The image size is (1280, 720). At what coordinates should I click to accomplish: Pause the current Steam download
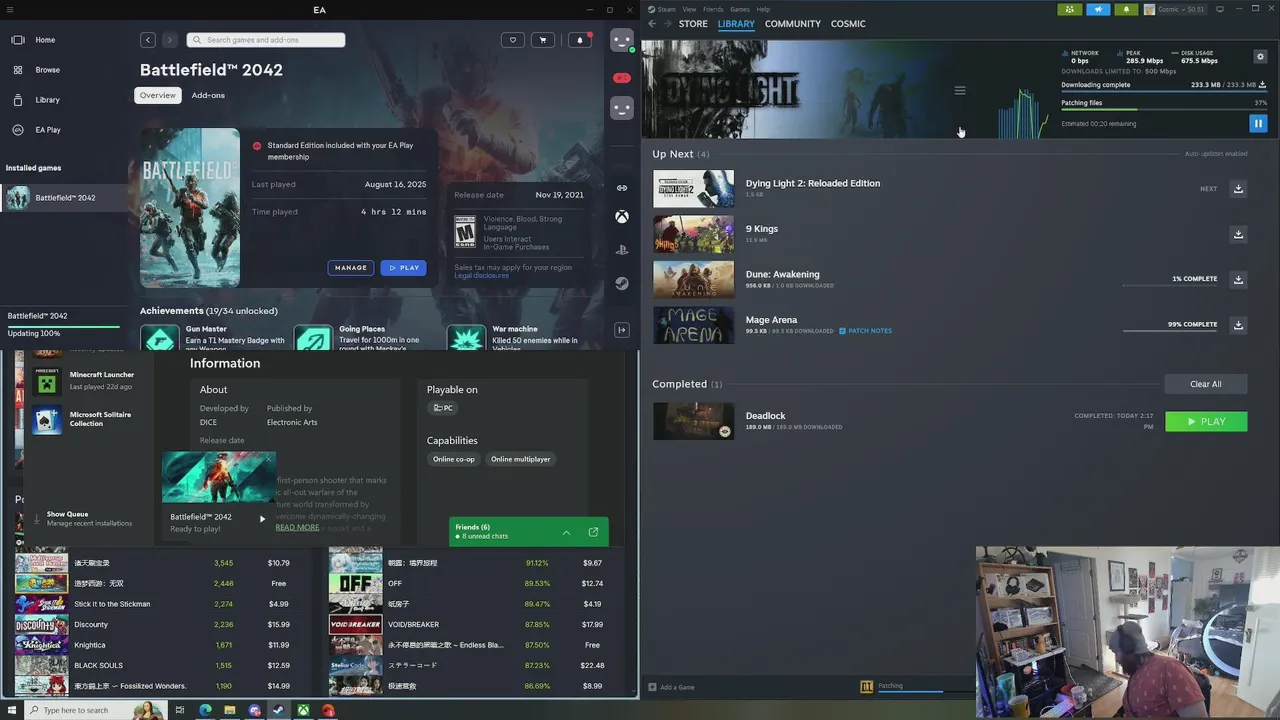[1258, 124]
